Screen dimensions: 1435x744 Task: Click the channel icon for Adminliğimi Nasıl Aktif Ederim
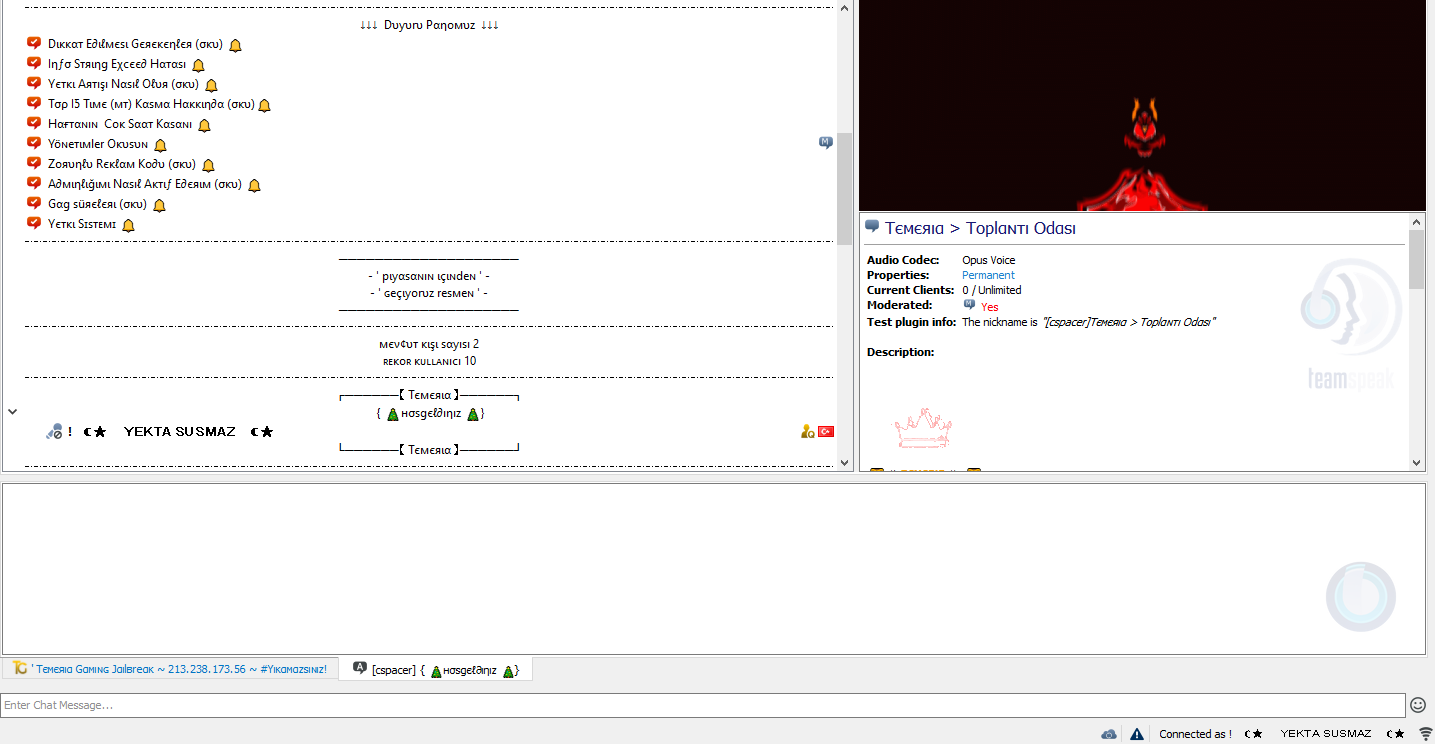[x=34, y=184]
